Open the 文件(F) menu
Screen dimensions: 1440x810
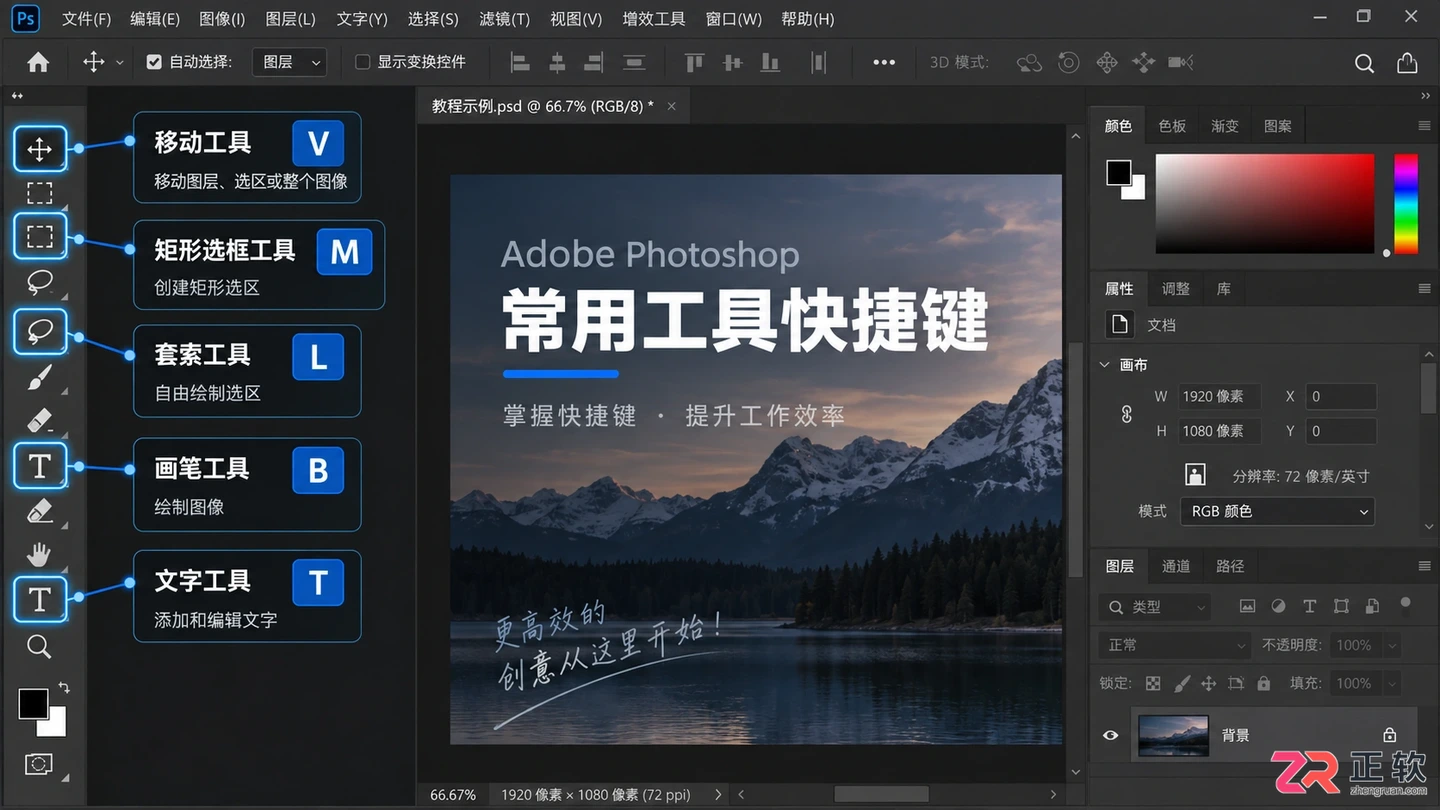pos(86,19)
